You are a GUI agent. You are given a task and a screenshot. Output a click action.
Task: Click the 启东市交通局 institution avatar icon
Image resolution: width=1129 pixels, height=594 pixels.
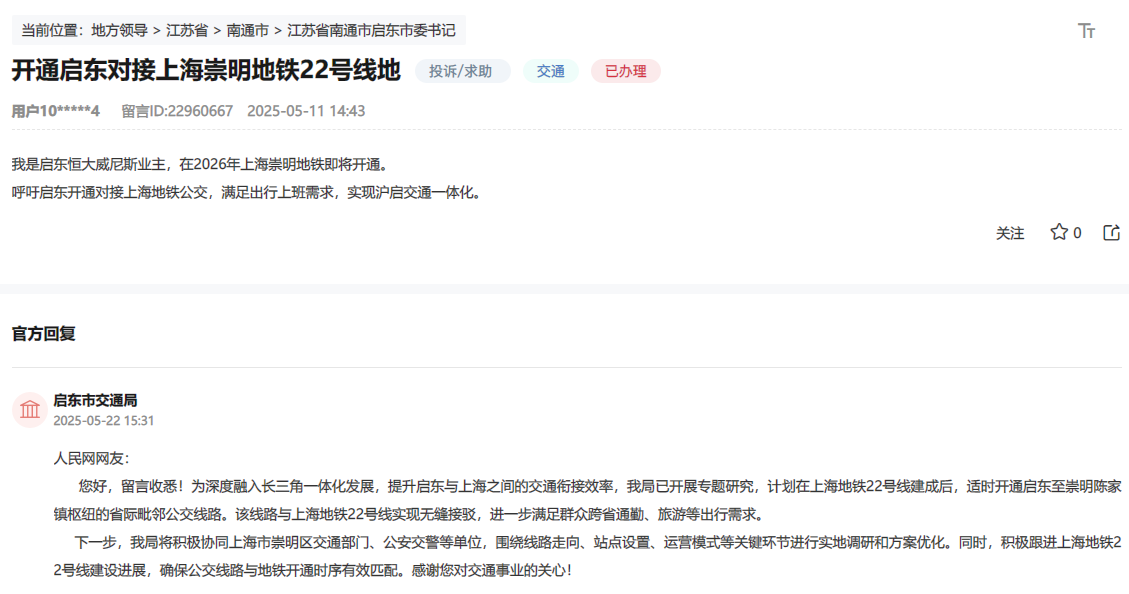30,410
